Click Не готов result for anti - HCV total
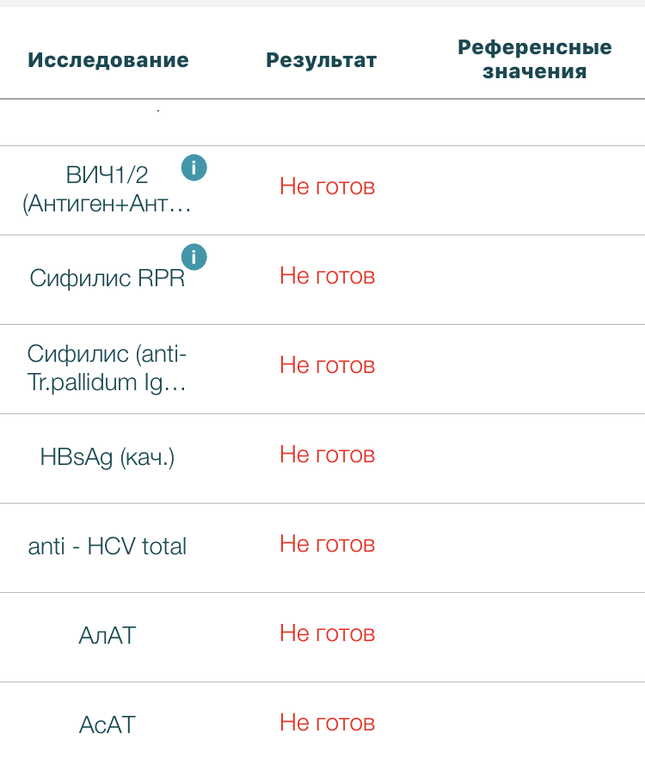Image resolution: width=645 pixels, height=770 pixels. (327, 544)
